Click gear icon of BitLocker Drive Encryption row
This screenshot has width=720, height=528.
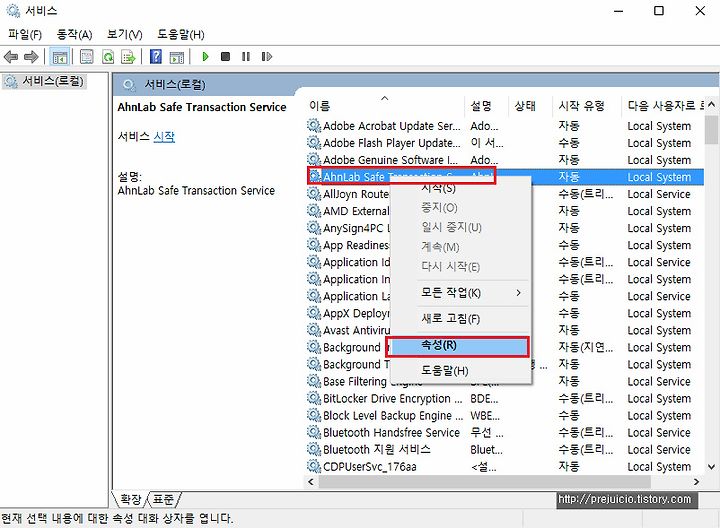pos(314,398)
